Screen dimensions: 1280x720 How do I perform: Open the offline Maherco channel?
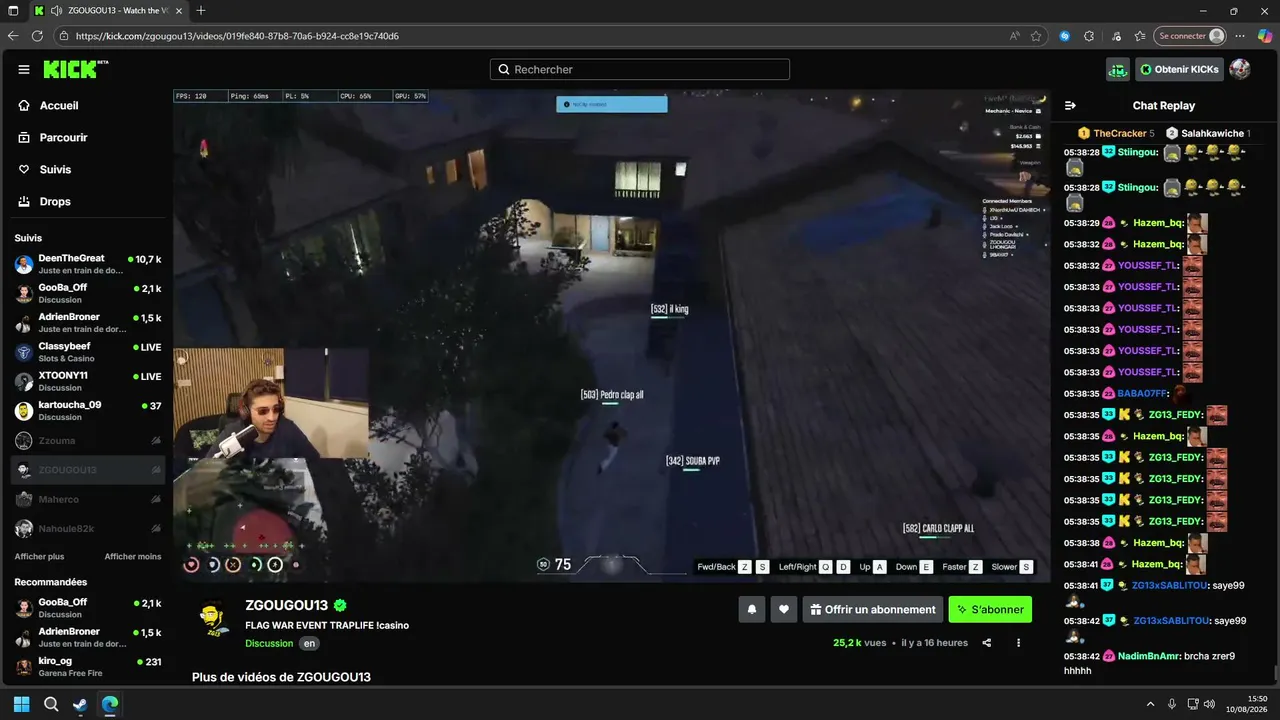click(88, 500)
